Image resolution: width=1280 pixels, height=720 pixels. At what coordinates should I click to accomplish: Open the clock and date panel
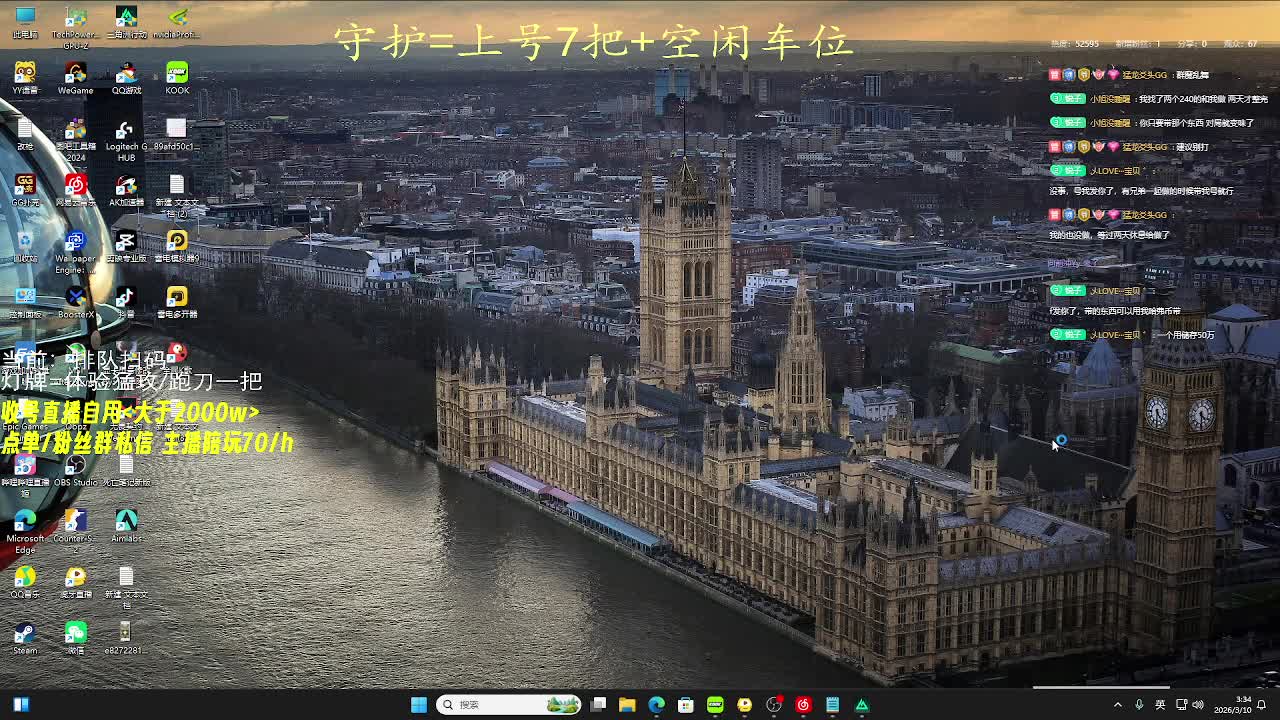(x=1243, y=705)
